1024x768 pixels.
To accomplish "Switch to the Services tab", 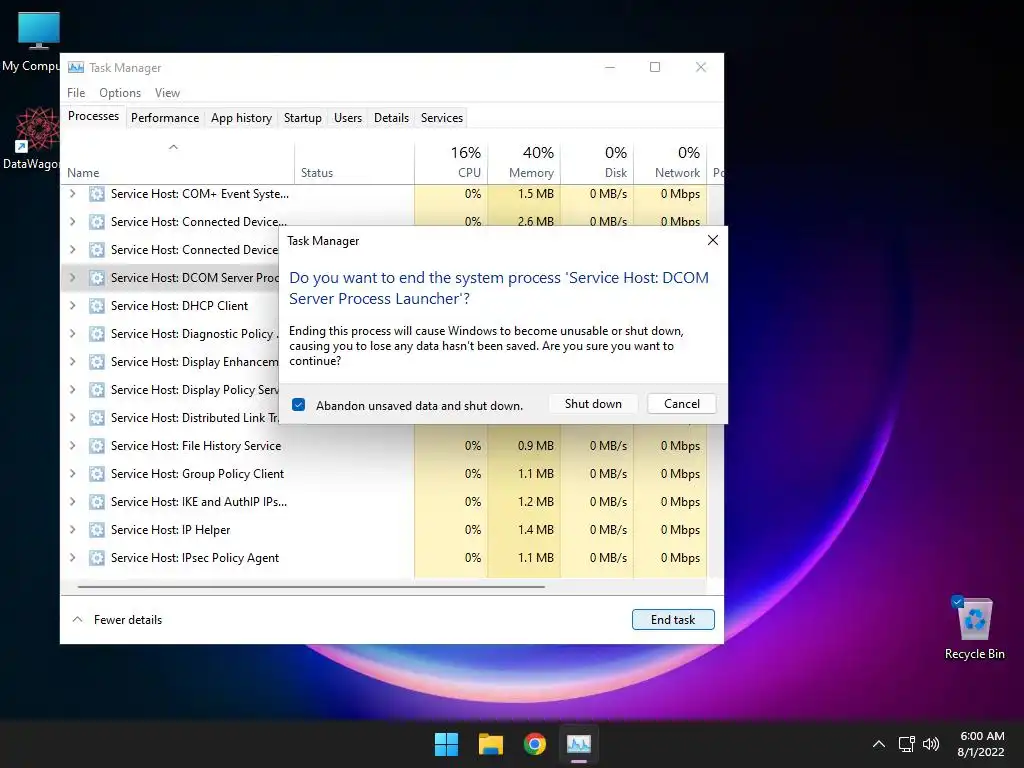I will tap(441, 118).
